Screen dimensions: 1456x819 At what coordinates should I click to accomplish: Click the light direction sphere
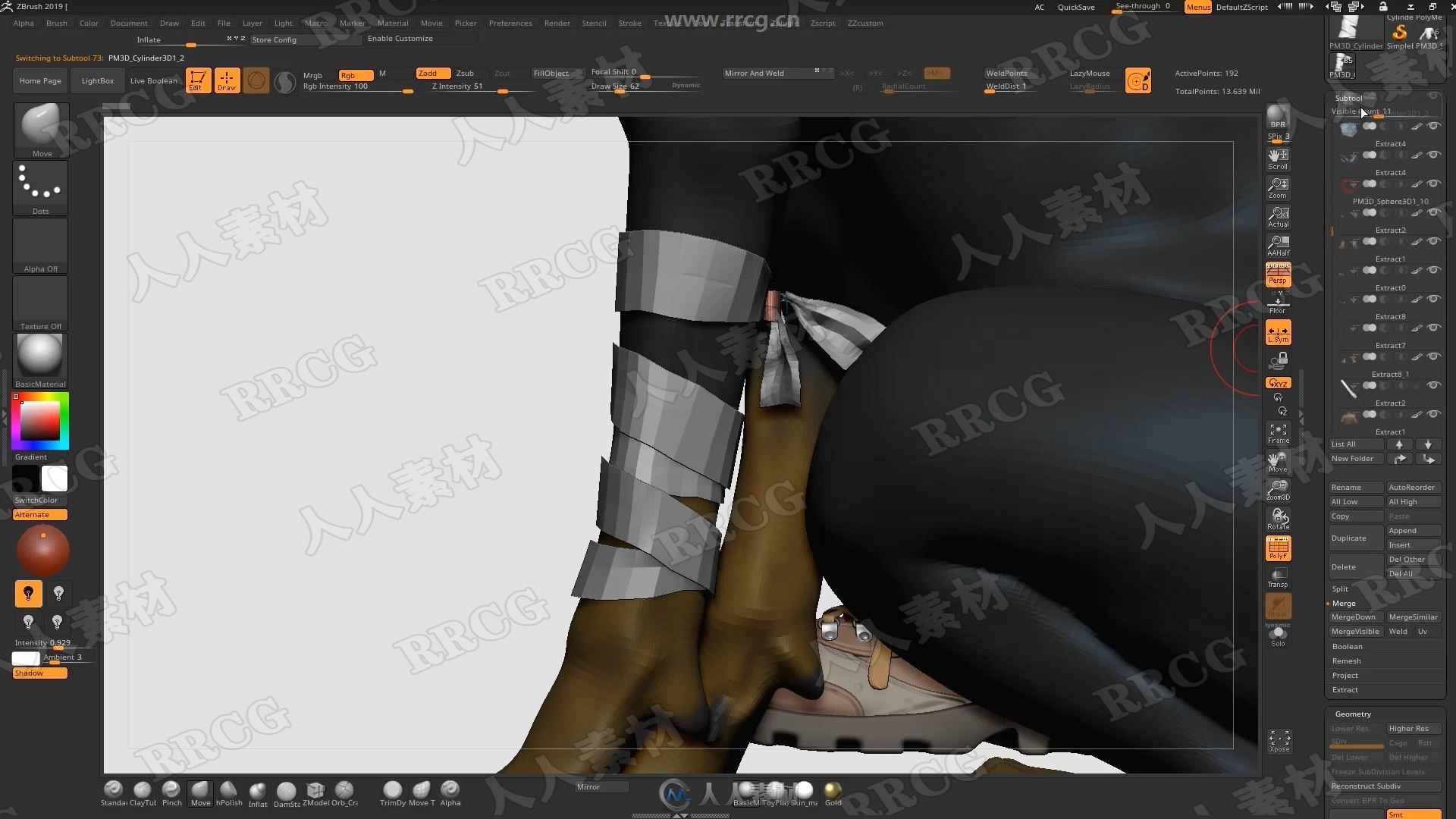click(x=42, y=551)
